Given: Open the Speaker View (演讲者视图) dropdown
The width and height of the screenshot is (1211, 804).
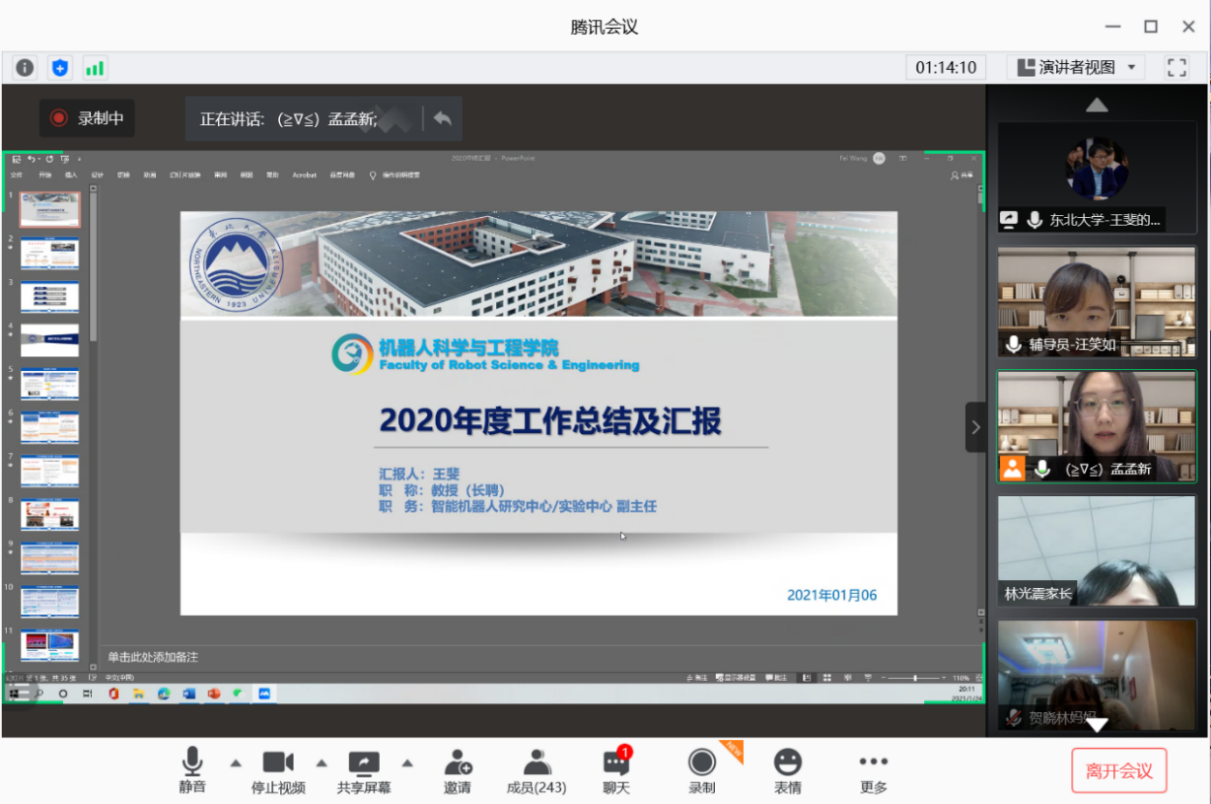Looking at the screenshot, I should (x=1077, y=67).
